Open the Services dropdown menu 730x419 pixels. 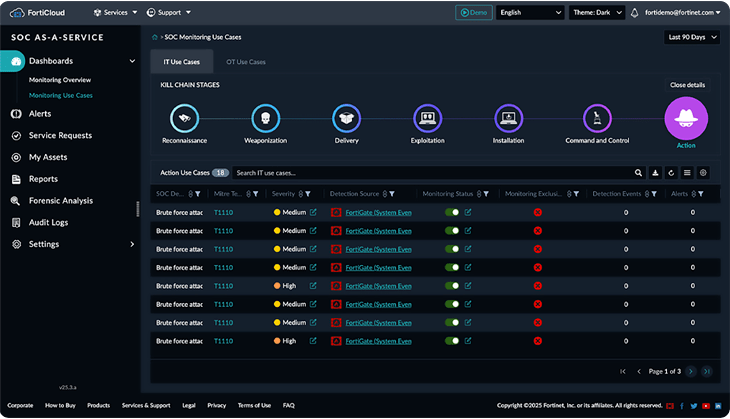(x=115, y=13)
